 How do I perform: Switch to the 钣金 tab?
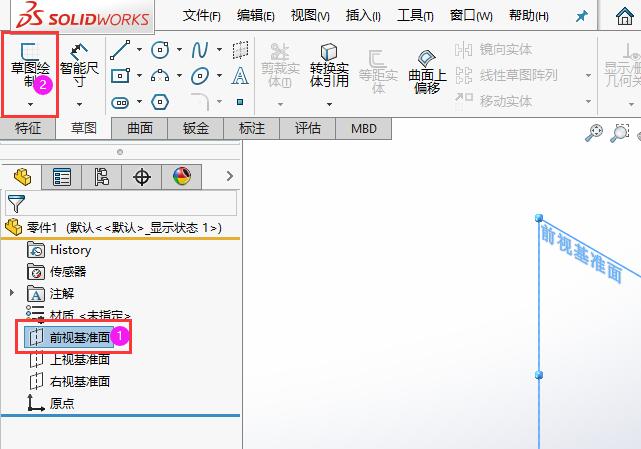pyautogui.click(x=196, y=128)
